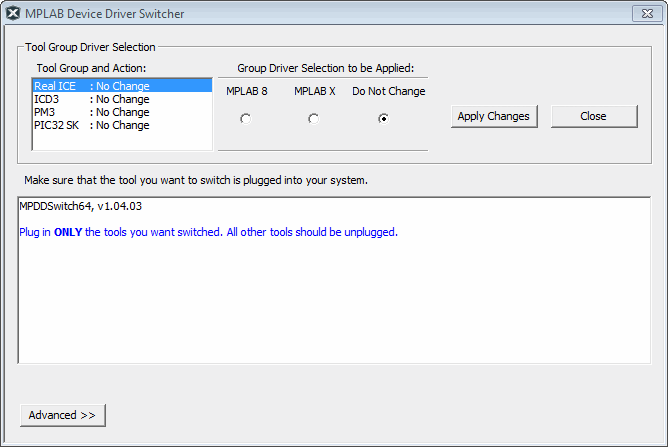Click 'Group Driver Selection to be Applied' heading
This screenshot has height=447, width=668.
[325, 68]
